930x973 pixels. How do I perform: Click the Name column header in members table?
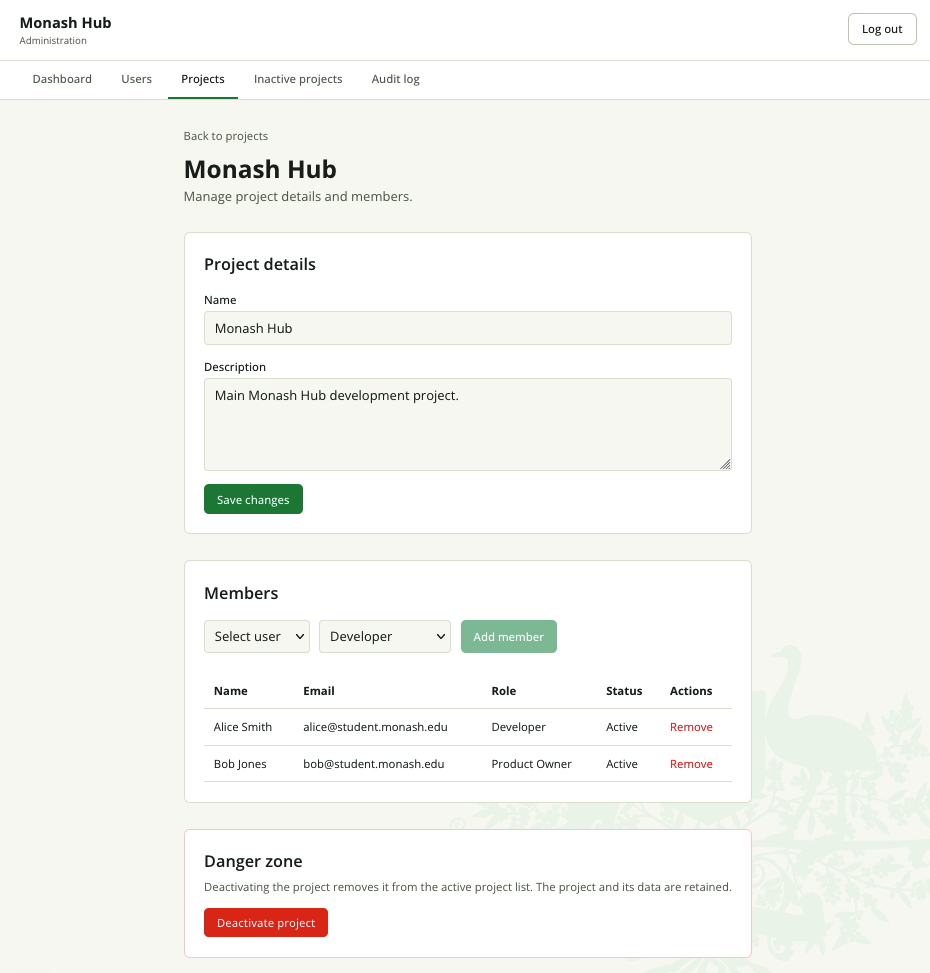[231, 691]
